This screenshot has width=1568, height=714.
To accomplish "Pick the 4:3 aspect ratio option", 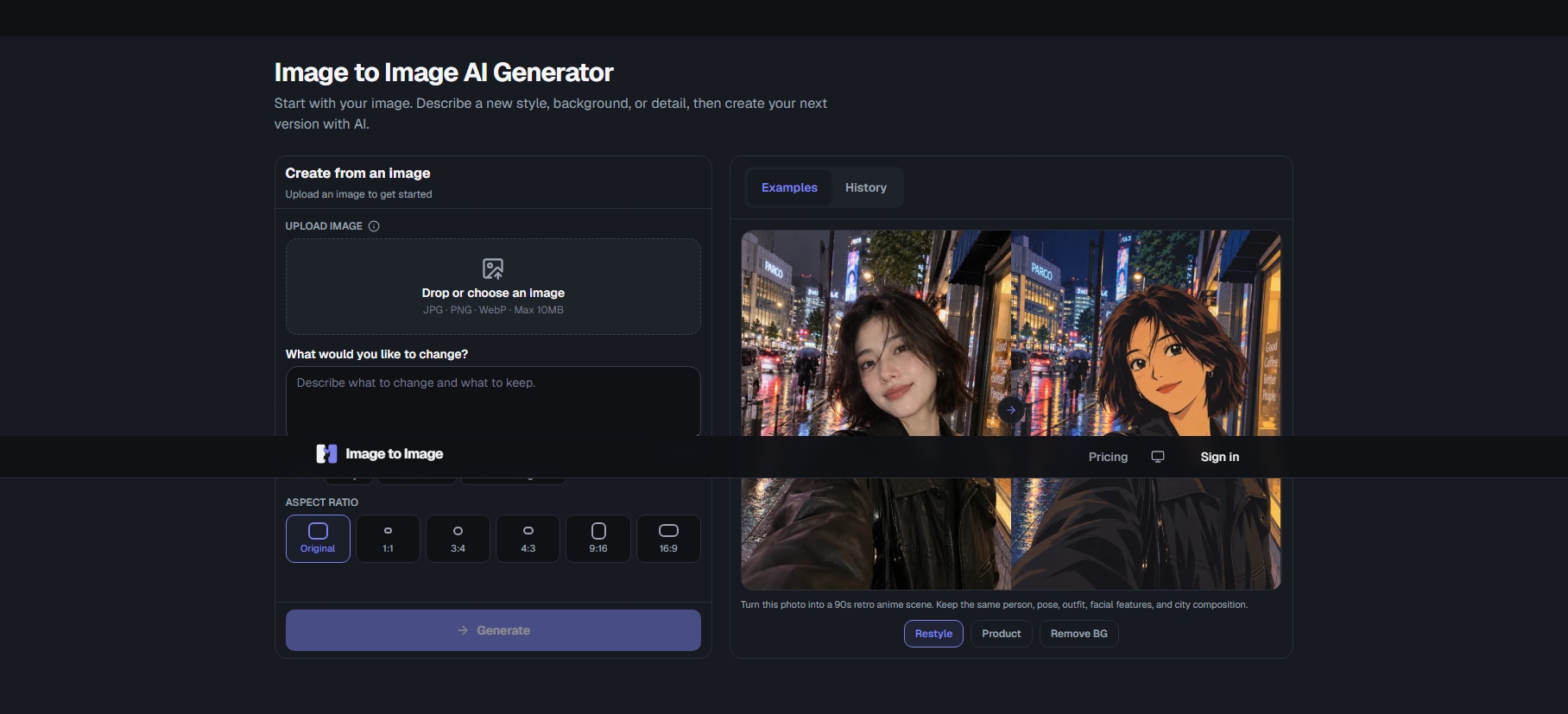I will tap(528, 539).
